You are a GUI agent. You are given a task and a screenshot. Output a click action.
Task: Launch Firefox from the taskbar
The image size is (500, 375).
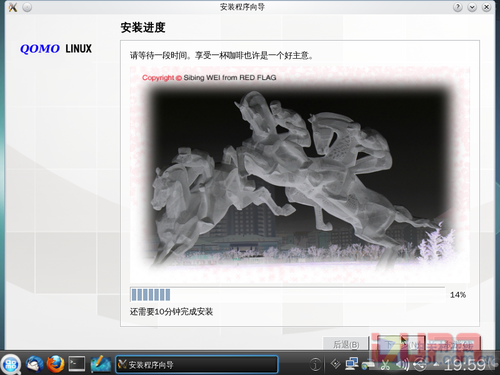tap(55, 364)
